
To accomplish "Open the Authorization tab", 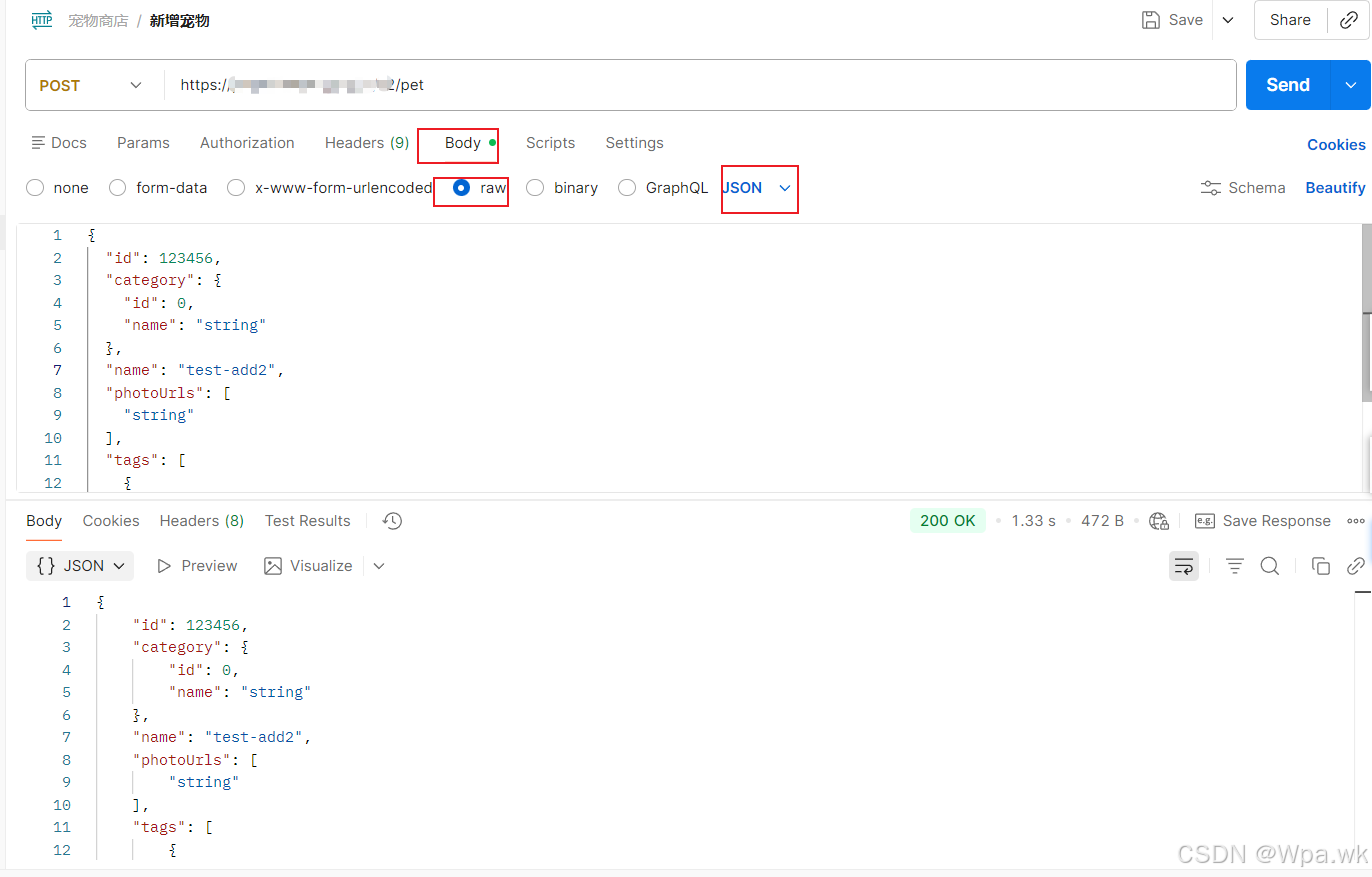I will click(x=247, y=143).
